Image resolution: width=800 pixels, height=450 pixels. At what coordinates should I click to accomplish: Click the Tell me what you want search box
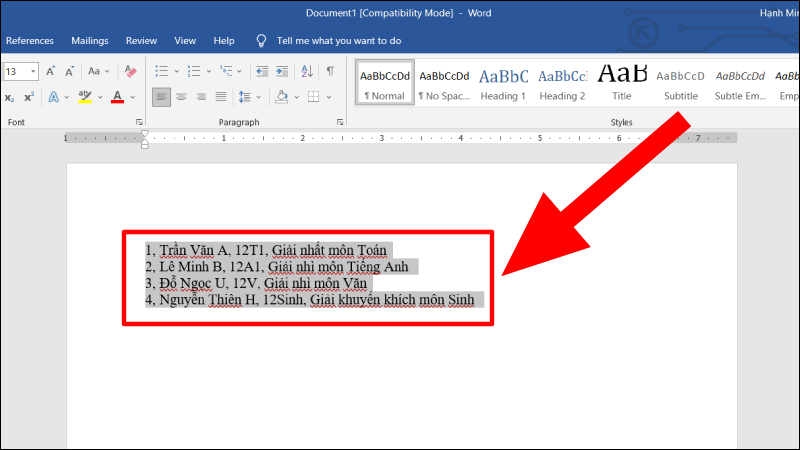coord(338,41)
